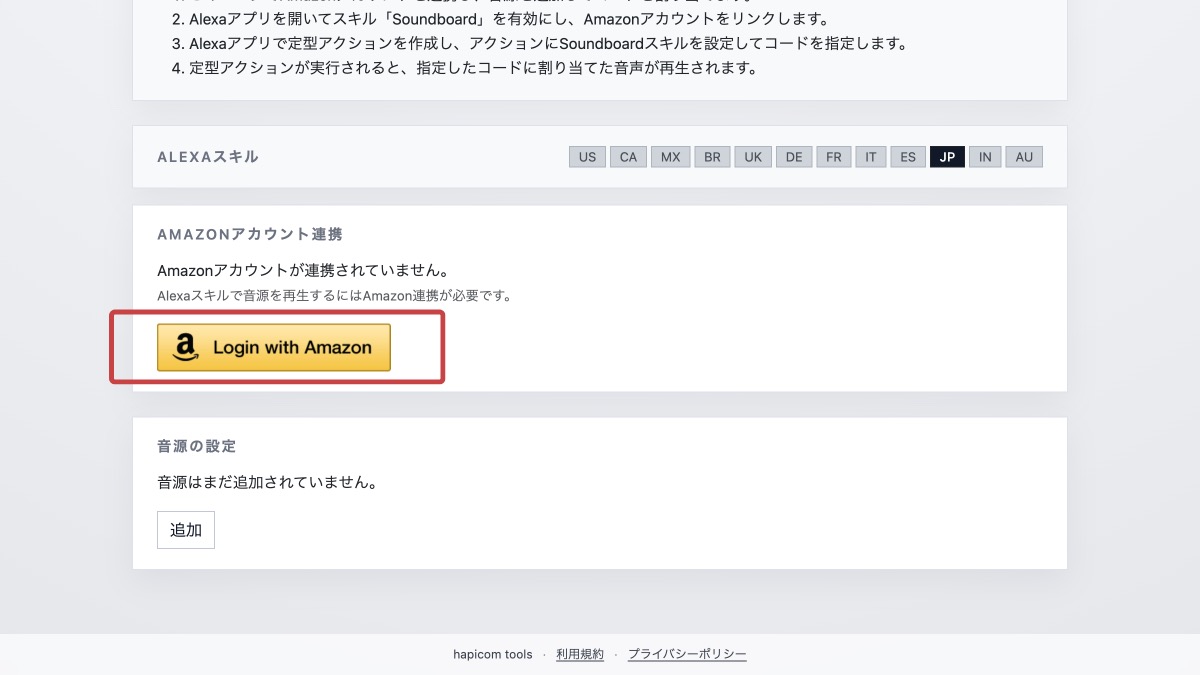Viewport: 1200px width, 675px height.
Task: Click note Alexaスキルで音源を再生するにはAmazon連携が必要です。
Action: click(334, 296)
